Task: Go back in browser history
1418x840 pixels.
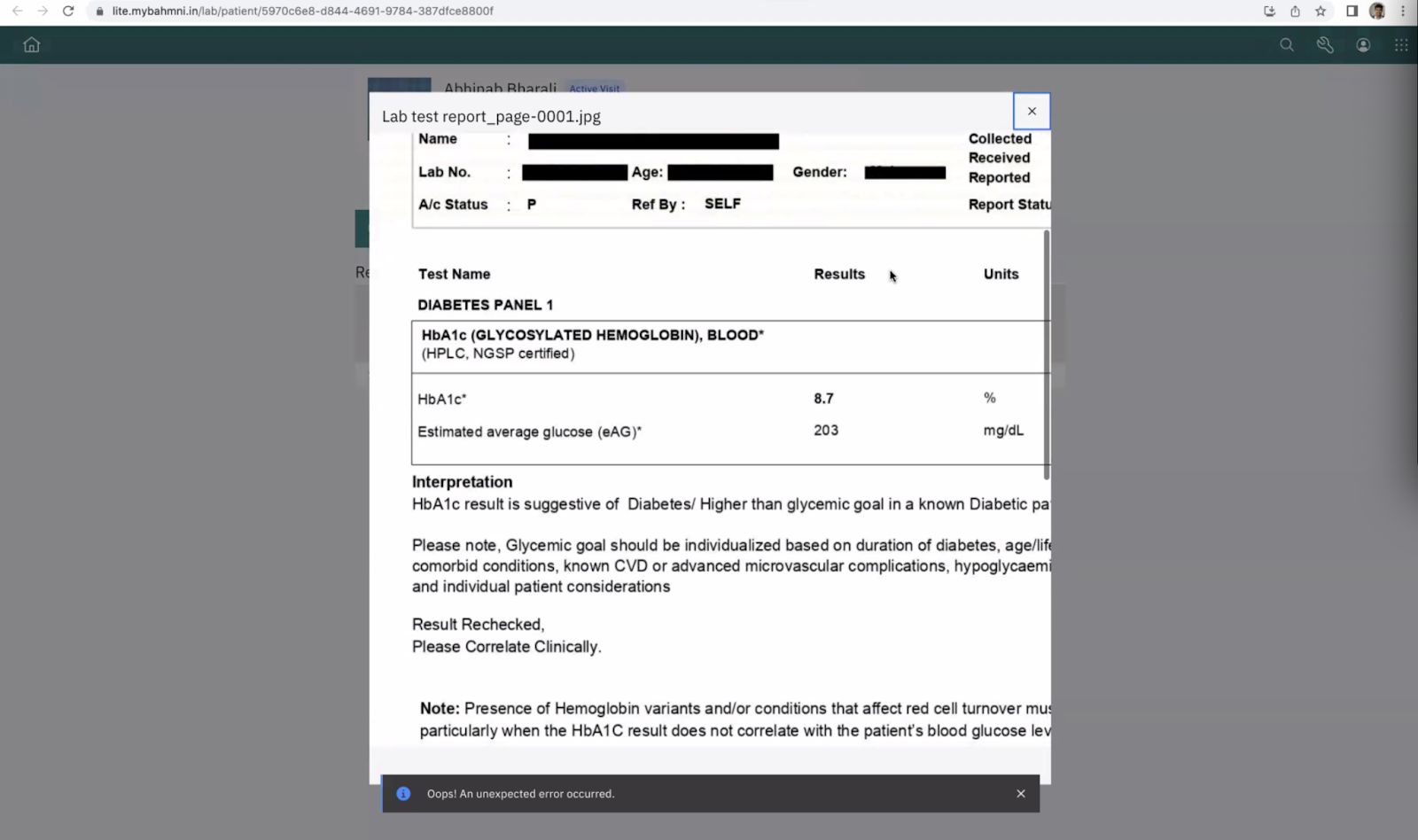Action: pos(18,11)
